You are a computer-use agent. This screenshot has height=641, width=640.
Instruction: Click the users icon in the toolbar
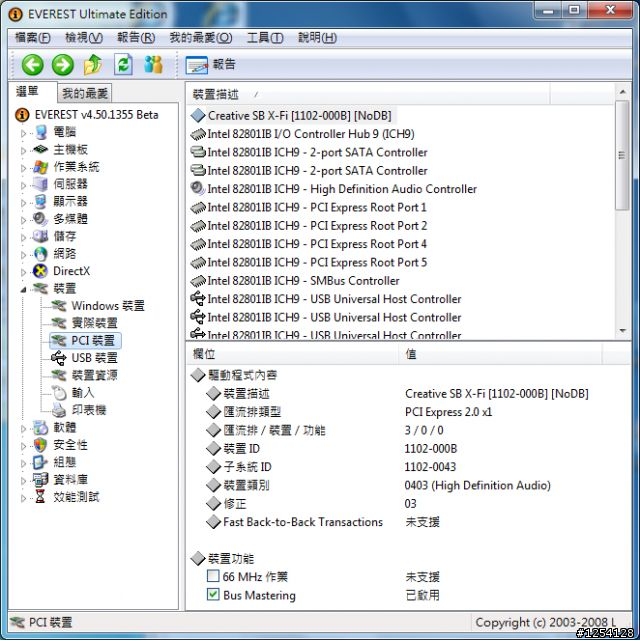[154, 65]
